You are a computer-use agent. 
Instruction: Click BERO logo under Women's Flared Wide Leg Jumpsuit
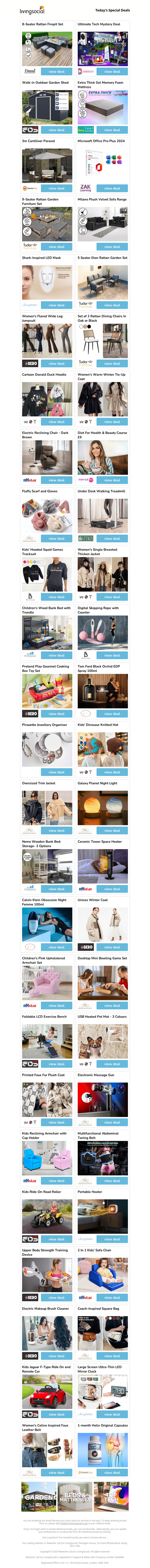30,364
